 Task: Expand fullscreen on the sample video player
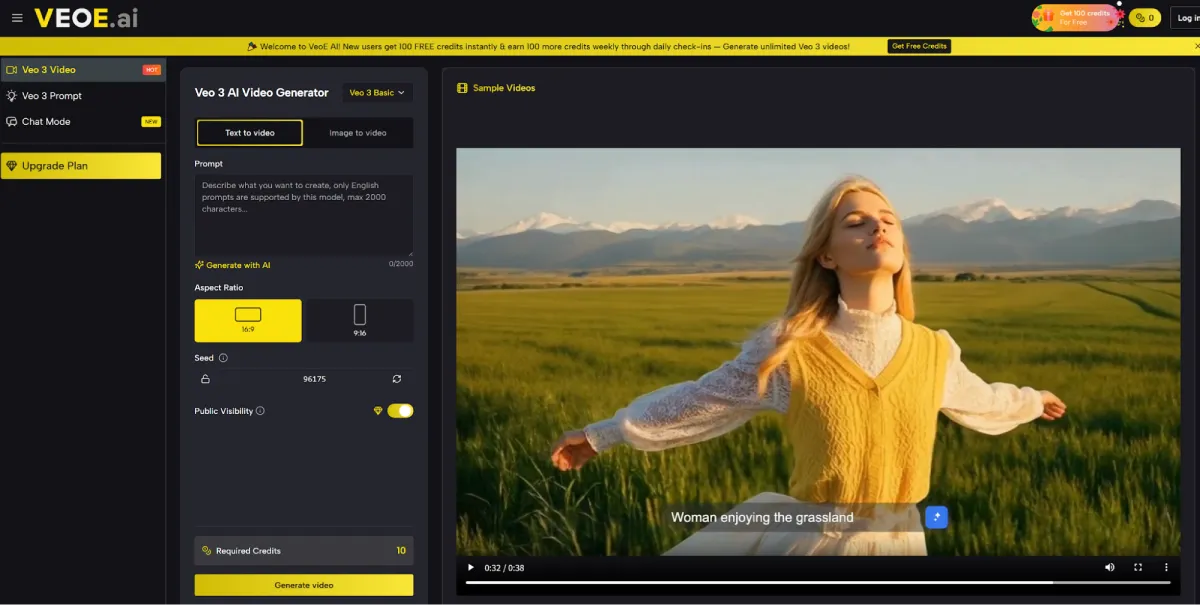1138,567
